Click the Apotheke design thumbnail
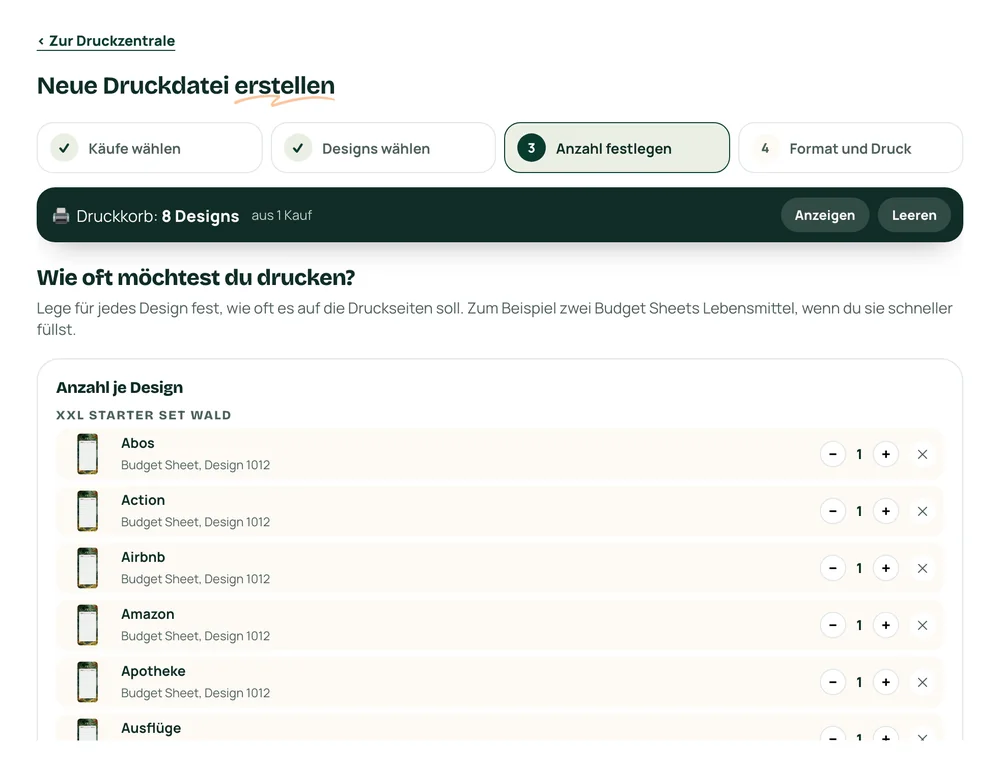Viewport: 1000px width, 769px height. click(x=87, y=682)
